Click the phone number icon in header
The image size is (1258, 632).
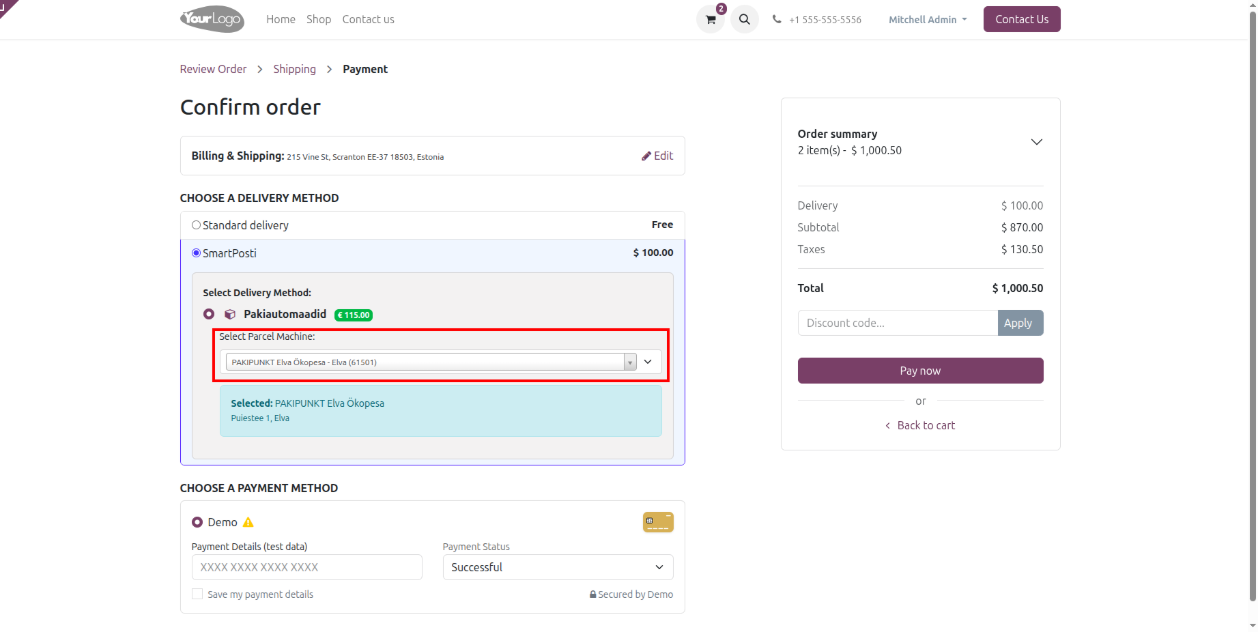(x=777, y=20)
